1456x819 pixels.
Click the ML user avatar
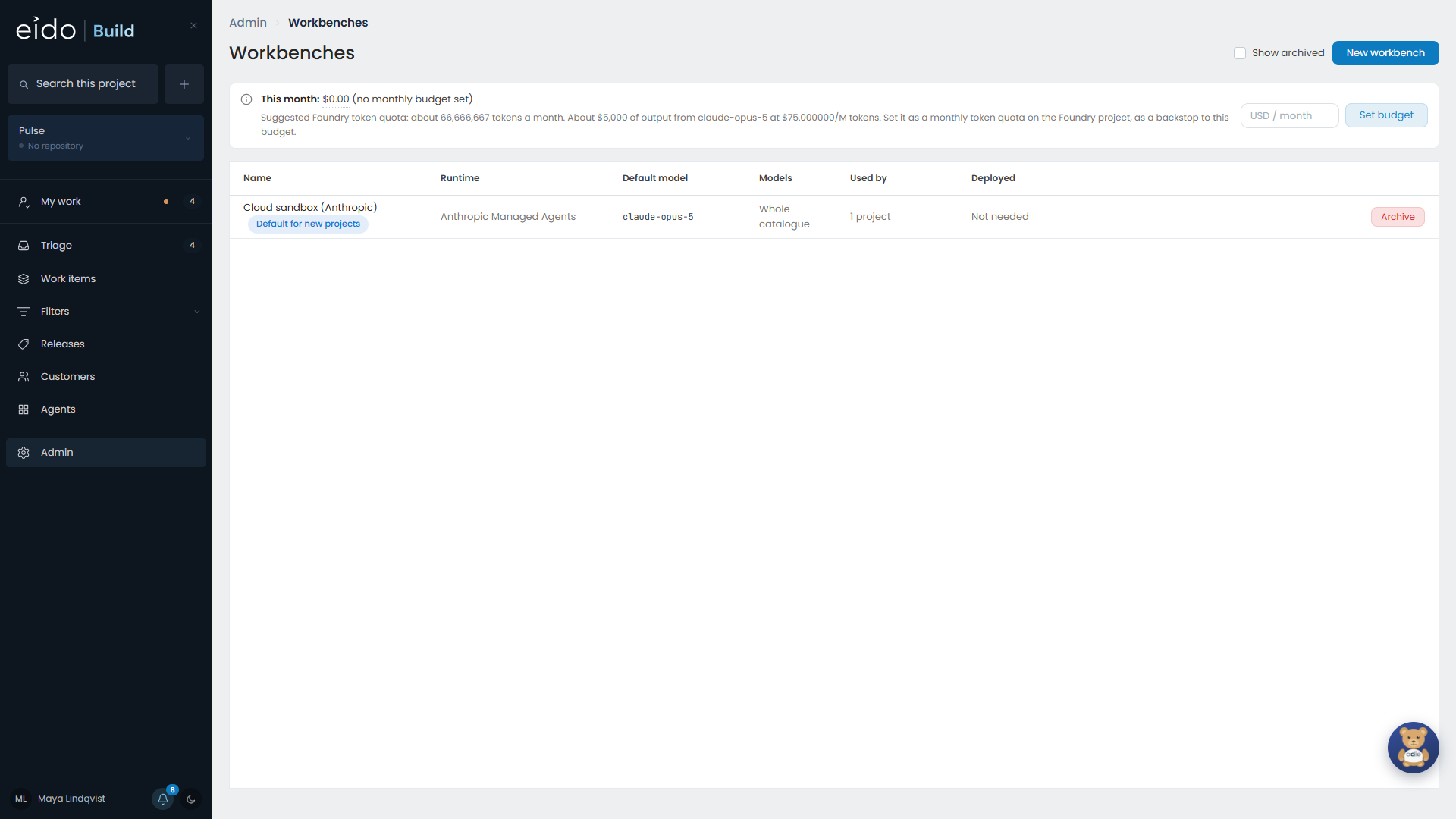coord(20,799)
